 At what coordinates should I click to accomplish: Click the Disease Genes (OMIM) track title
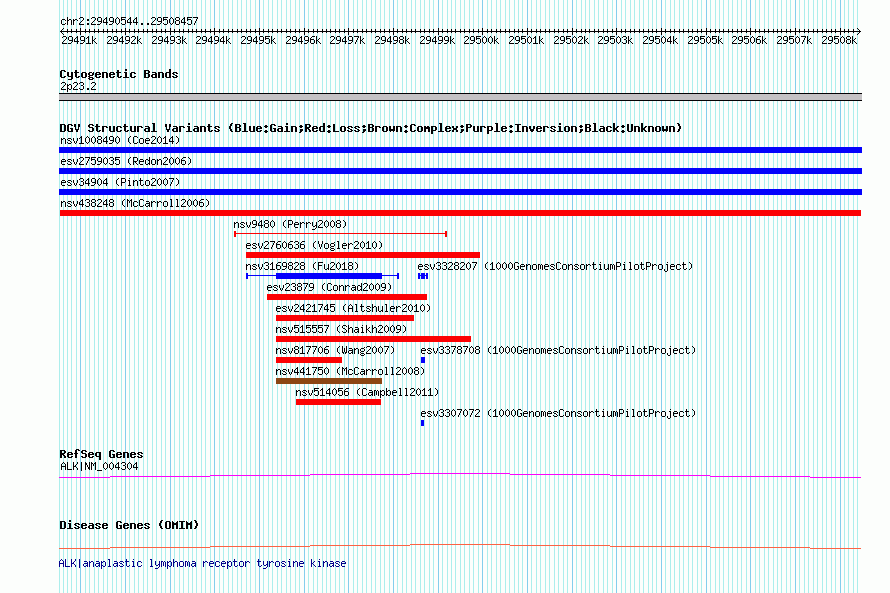pos(129,525)
